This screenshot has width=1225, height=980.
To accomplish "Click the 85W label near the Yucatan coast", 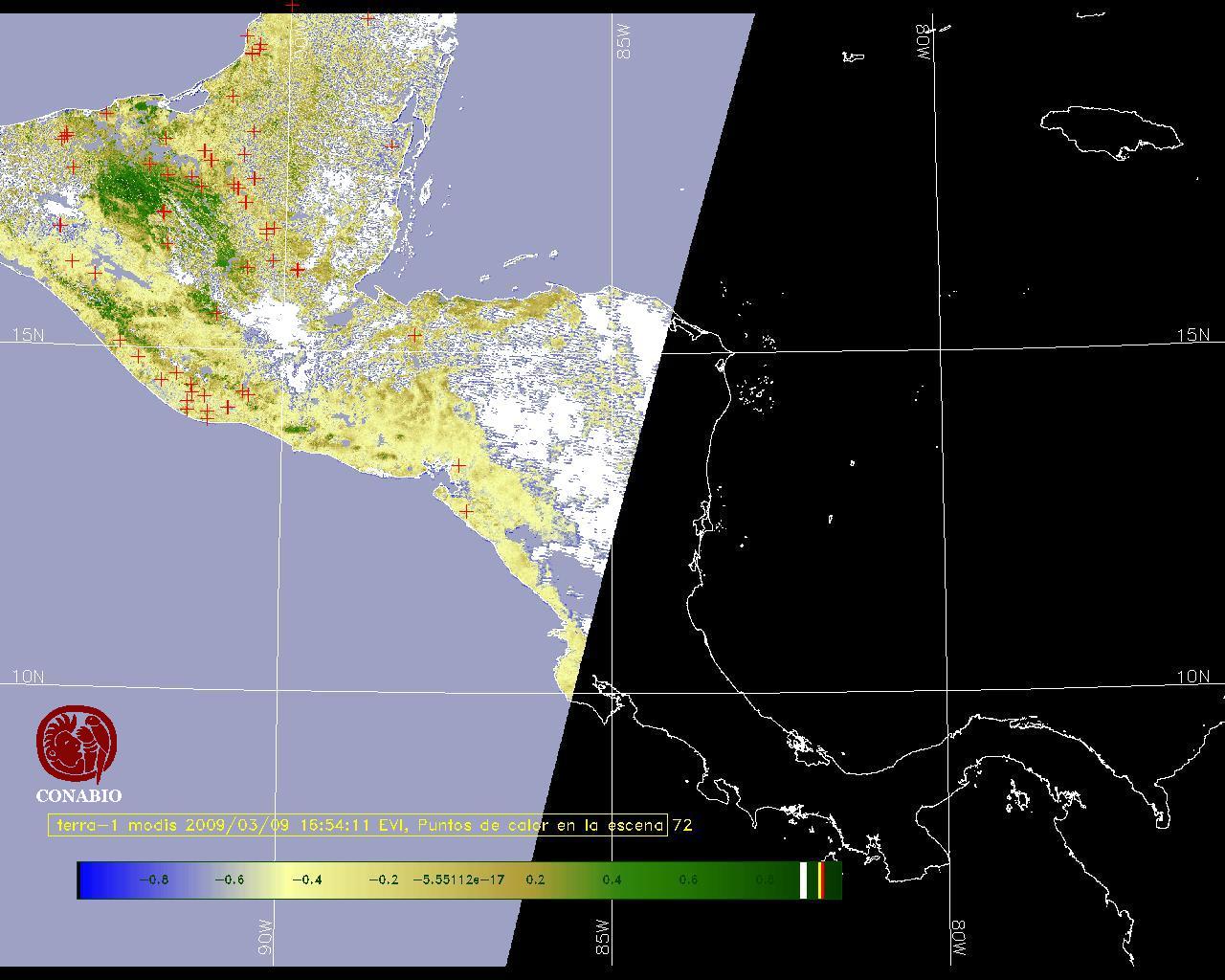I will (x=625, y=42).
